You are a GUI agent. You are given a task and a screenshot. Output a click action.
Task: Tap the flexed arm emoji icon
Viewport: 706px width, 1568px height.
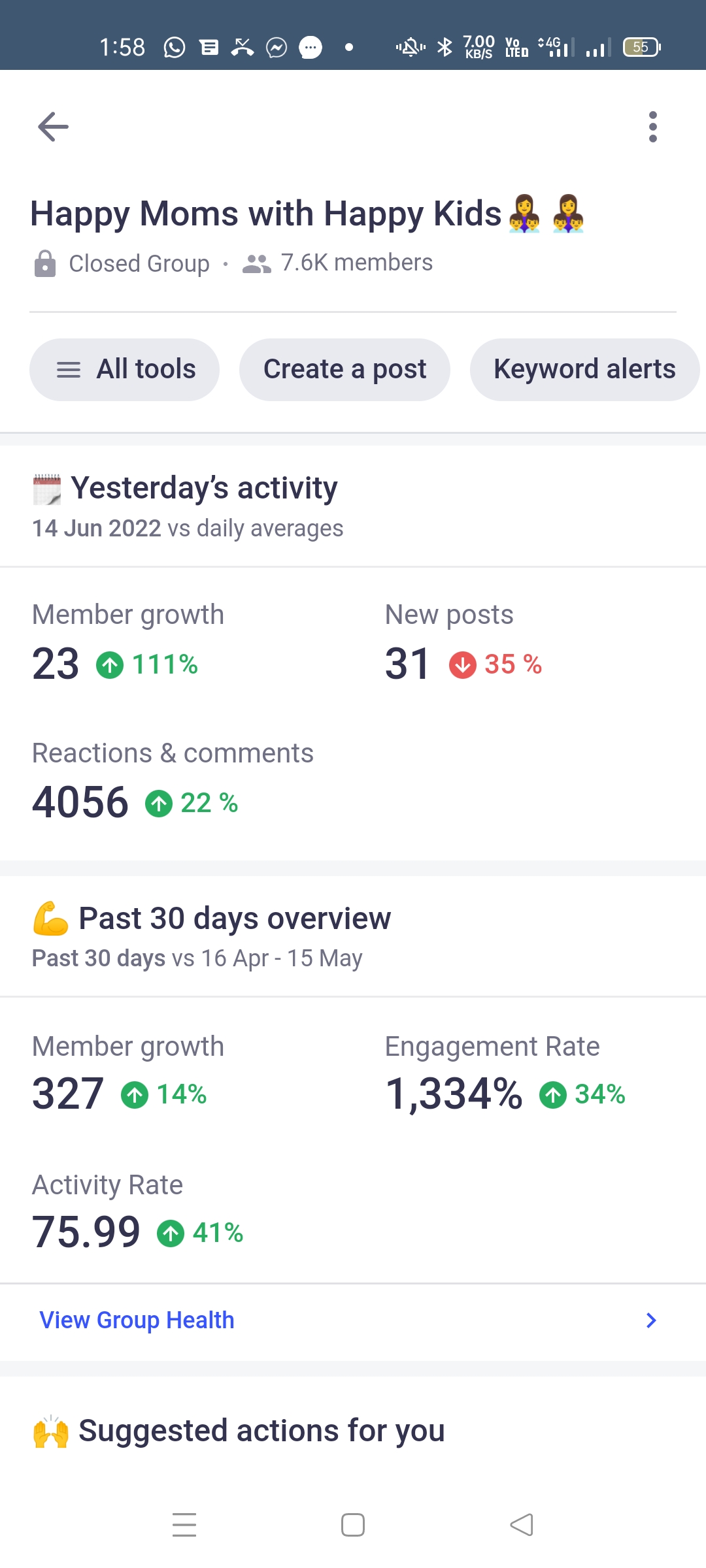click(x=50, y=918)
